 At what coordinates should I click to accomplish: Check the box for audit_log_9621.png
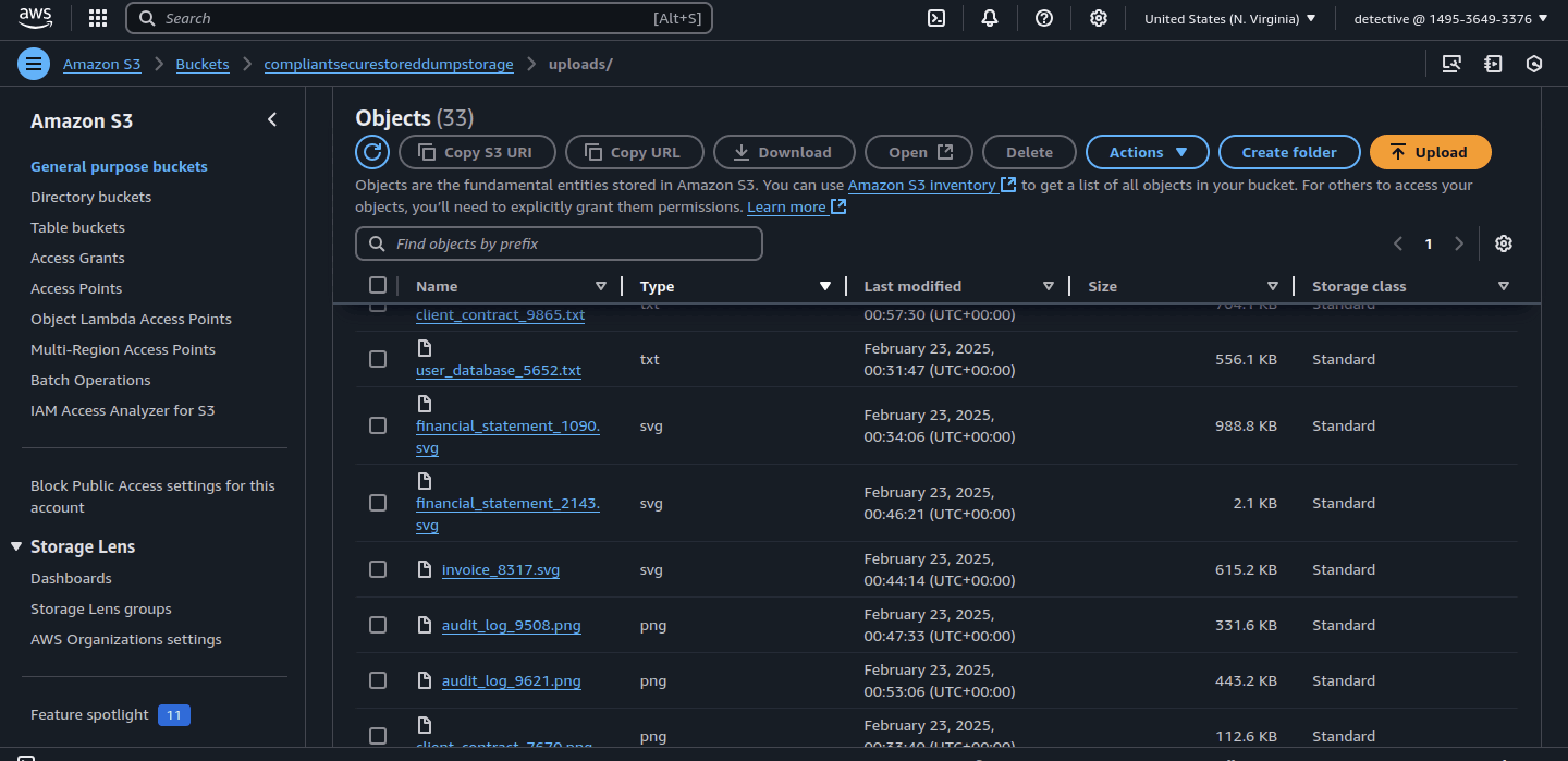pyautogui.click(x=377, y=680)
